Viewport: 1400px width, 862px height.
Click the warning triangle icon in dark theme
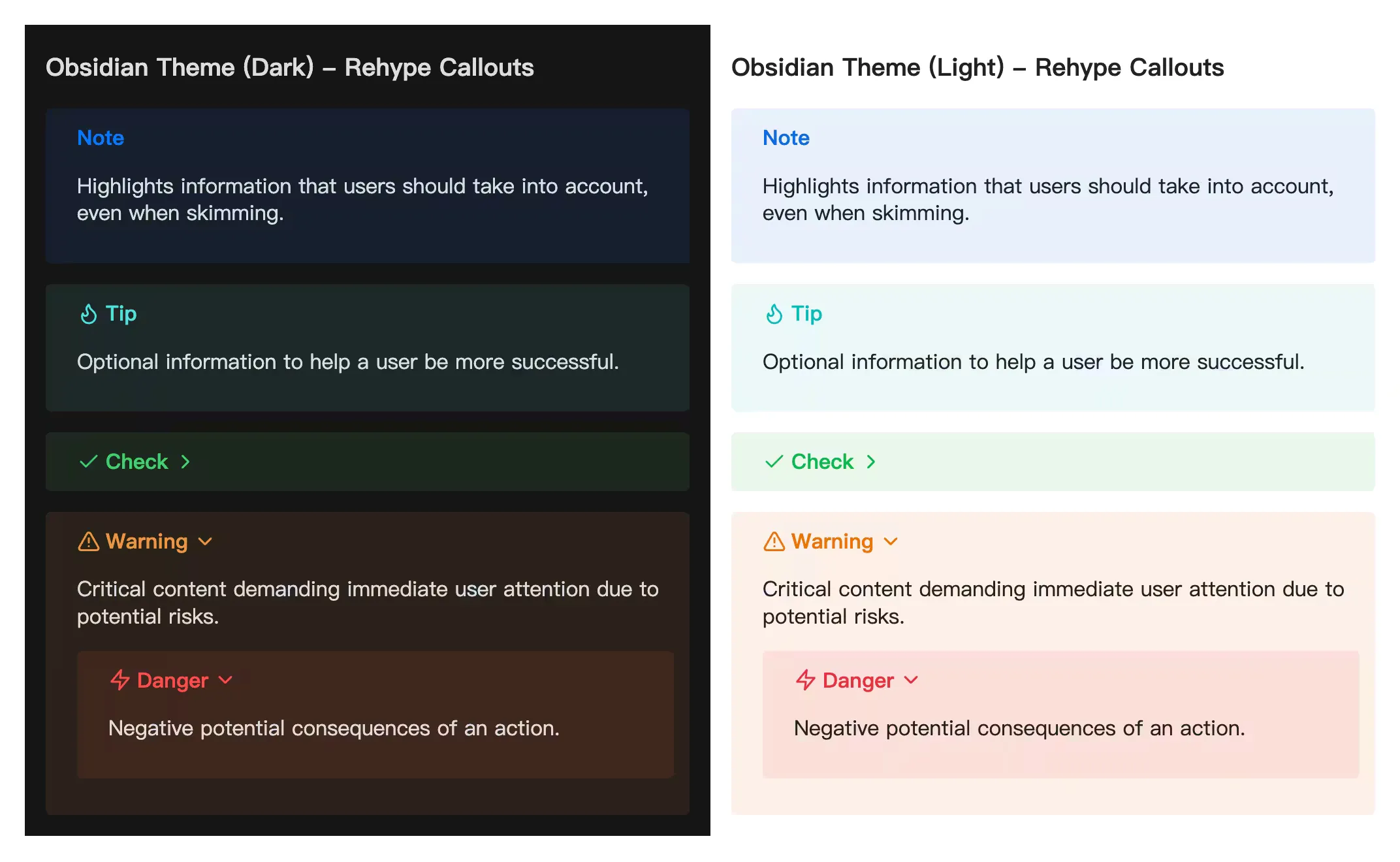tap(88, 541)
